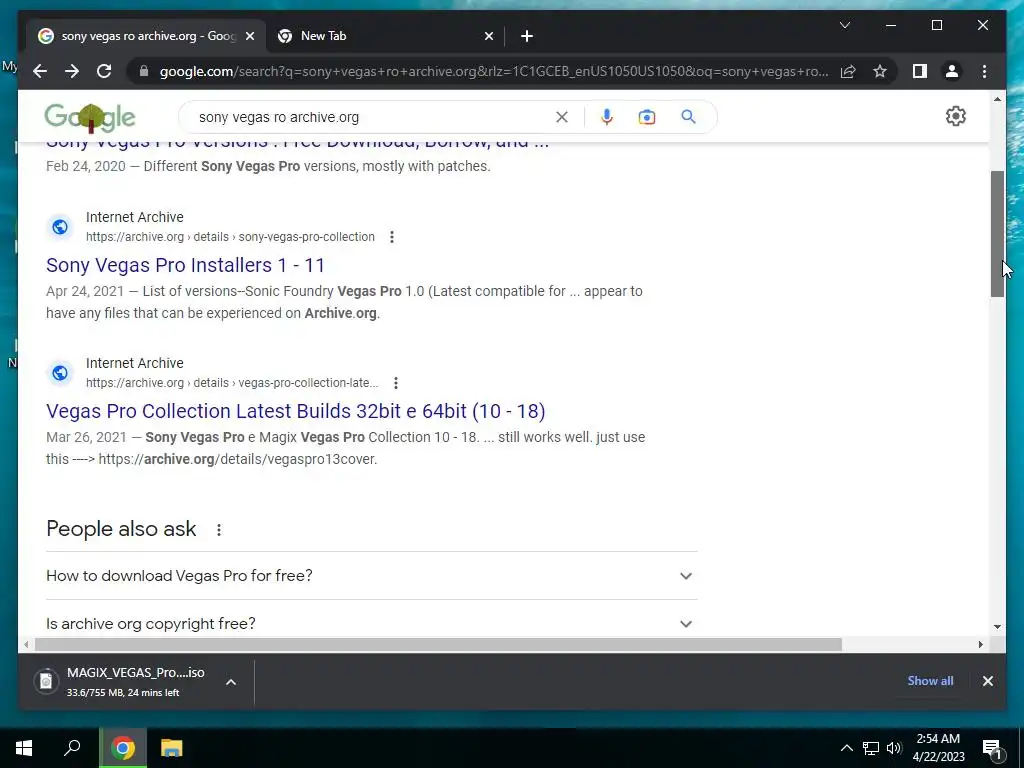Close the Google search tab

tap(249, 37)
